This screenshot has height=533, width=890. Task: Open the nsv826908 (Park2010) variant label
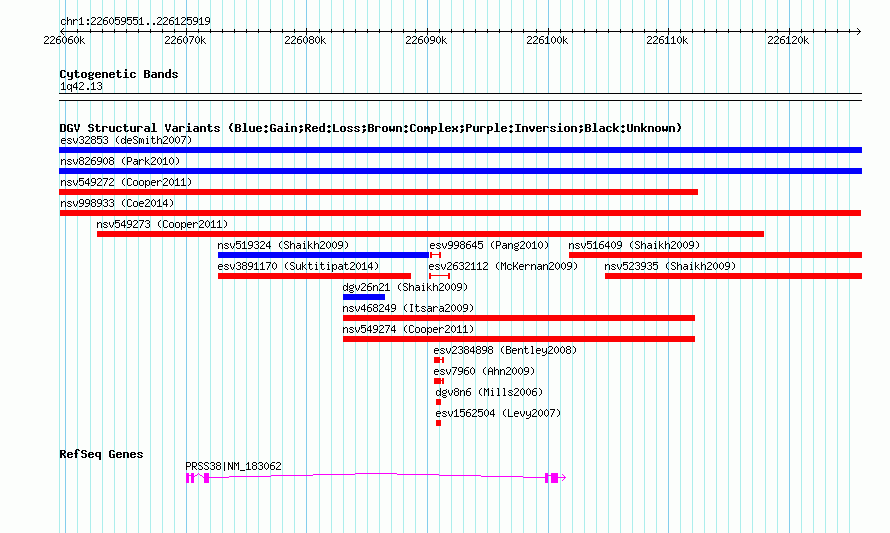point(120,161)
